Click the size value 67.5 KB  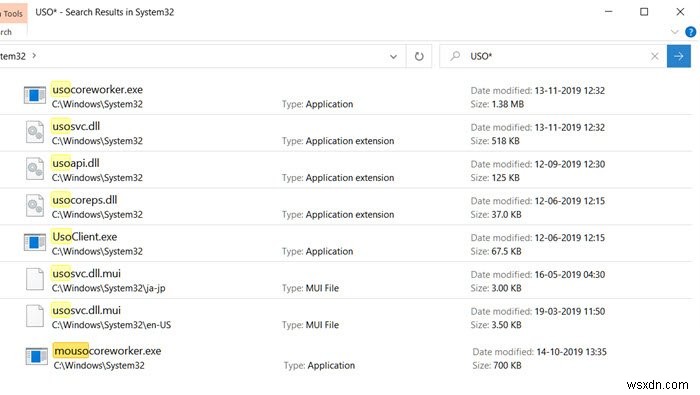[506, 251]
